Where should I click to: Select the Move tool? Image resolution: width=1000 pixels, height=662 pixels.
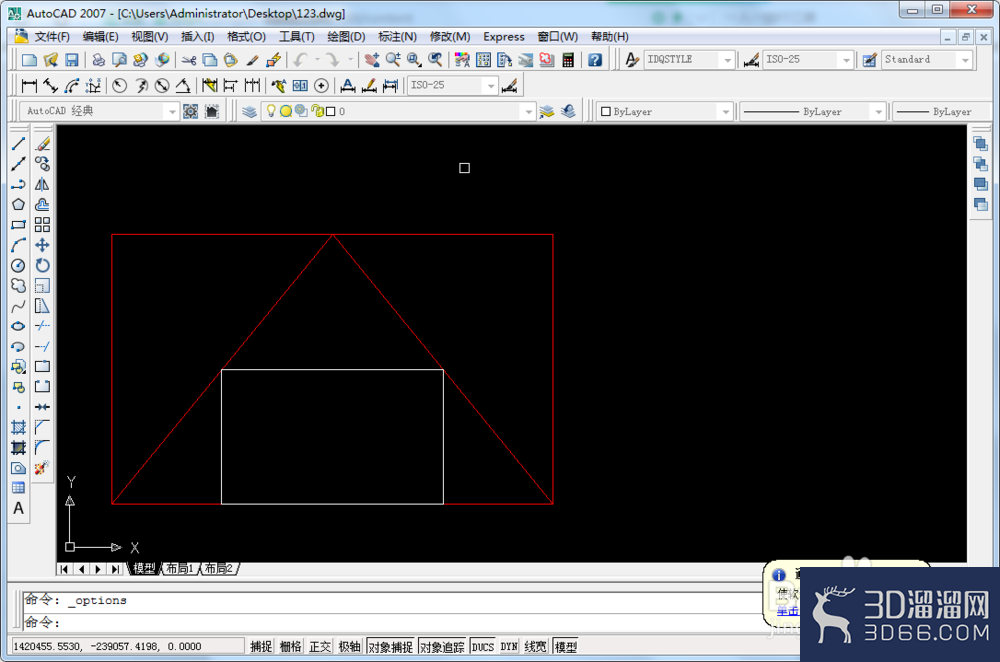point(42,246)
